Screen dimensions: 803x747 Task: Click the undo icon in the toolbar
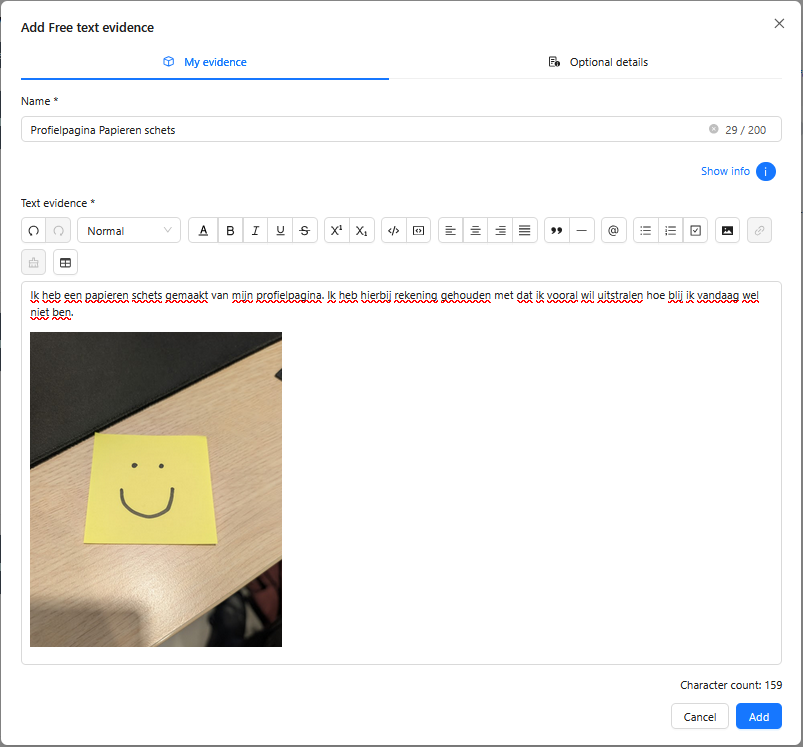tap(34, 230)
